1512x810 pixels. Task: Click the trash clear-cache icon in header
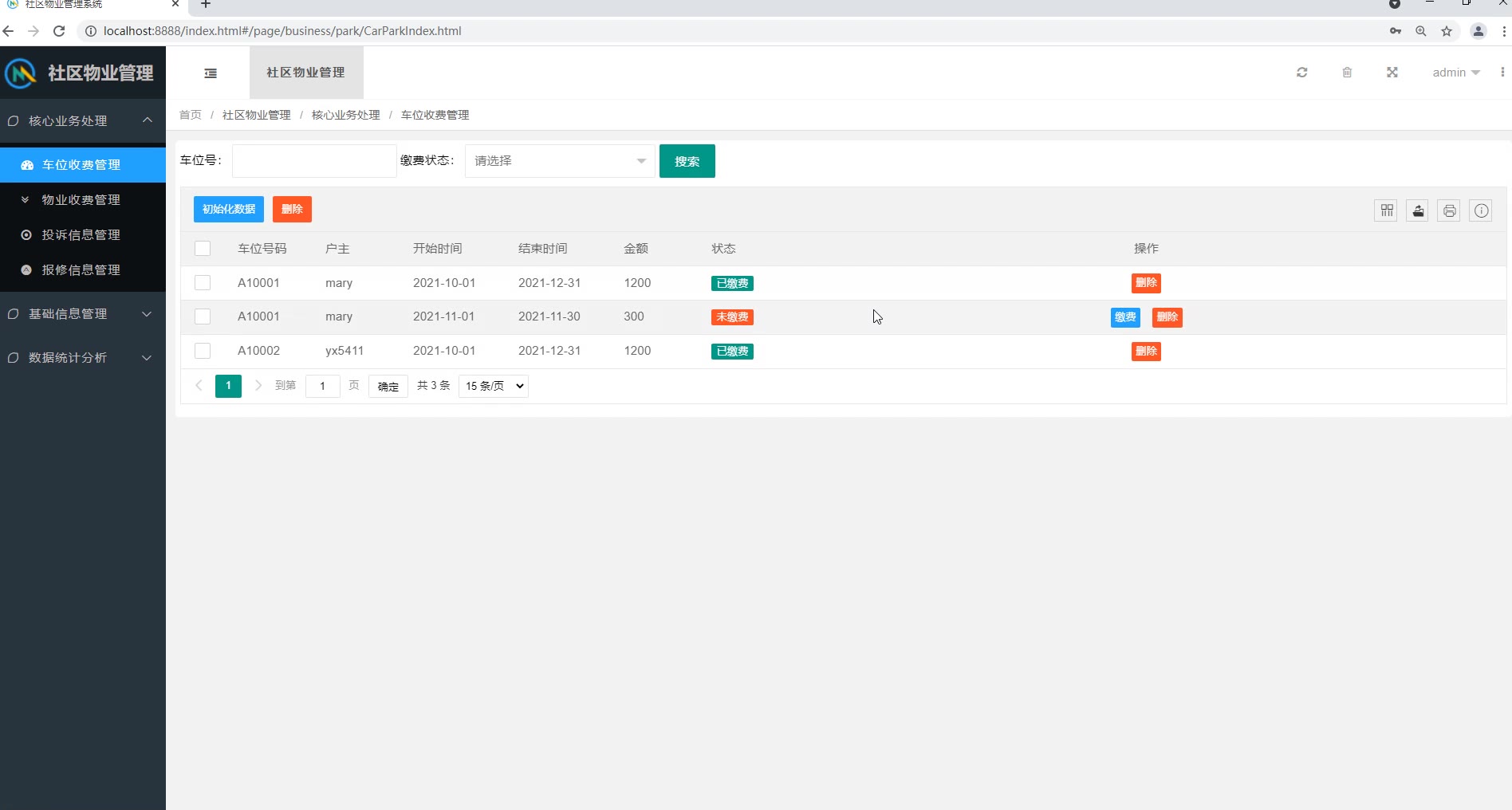click(1347, 73)
